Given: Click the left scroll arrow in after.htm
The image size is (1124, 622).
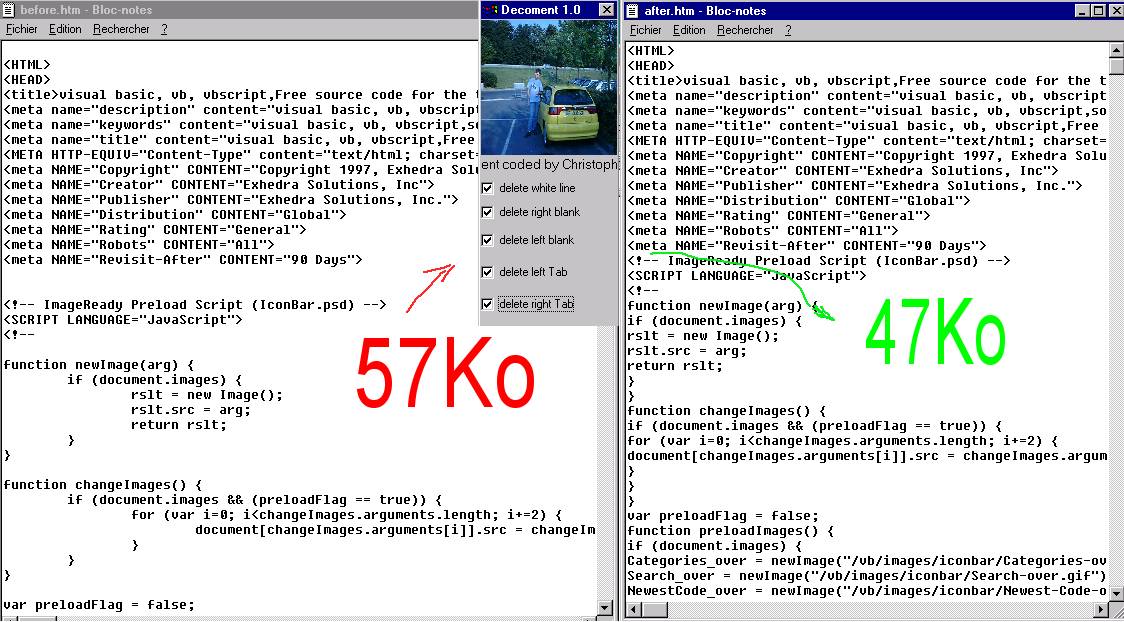Looking at the screenshot, I should click(x=633, y=616).
